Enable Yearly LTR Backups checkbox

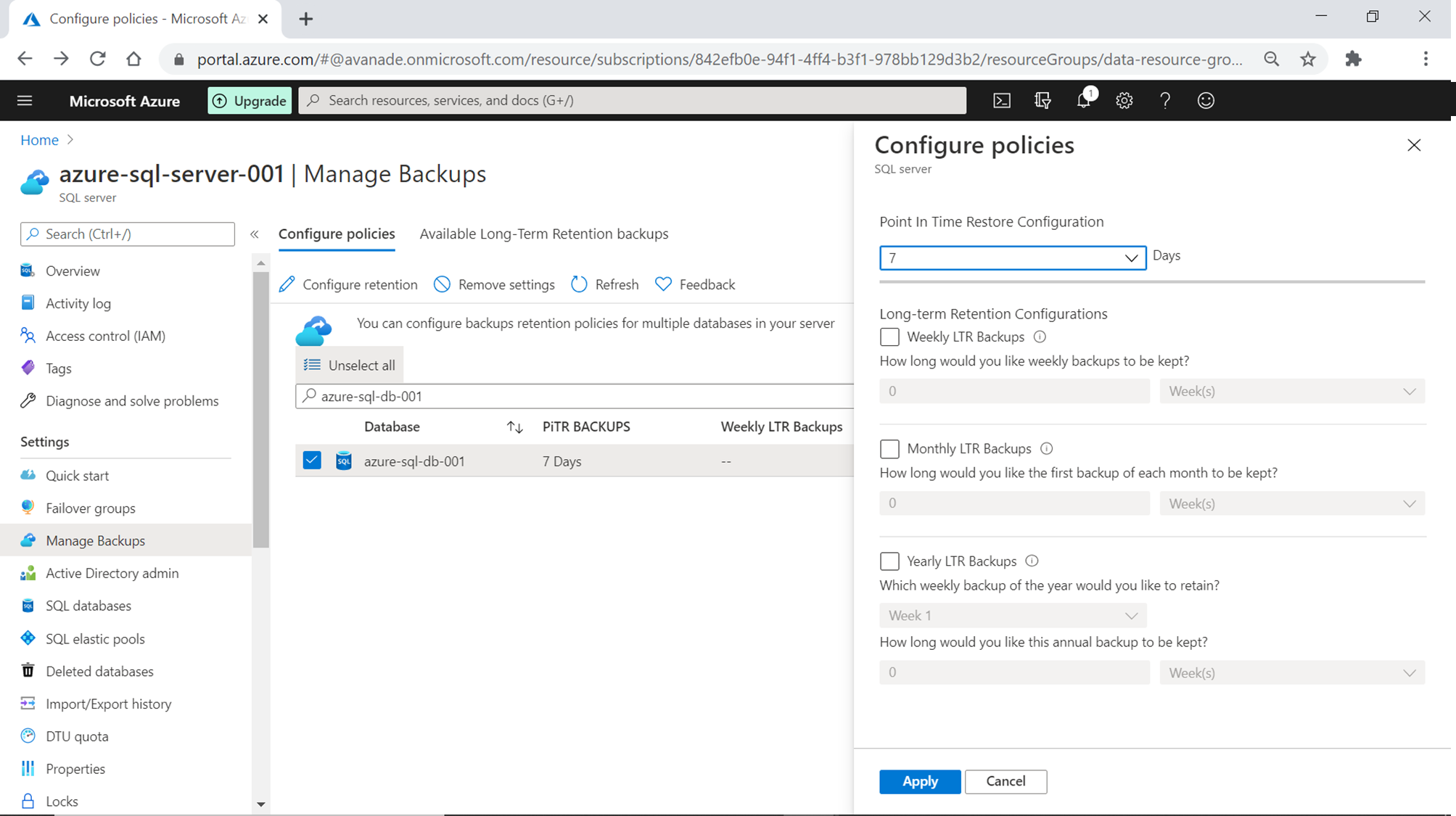[888, 560]
